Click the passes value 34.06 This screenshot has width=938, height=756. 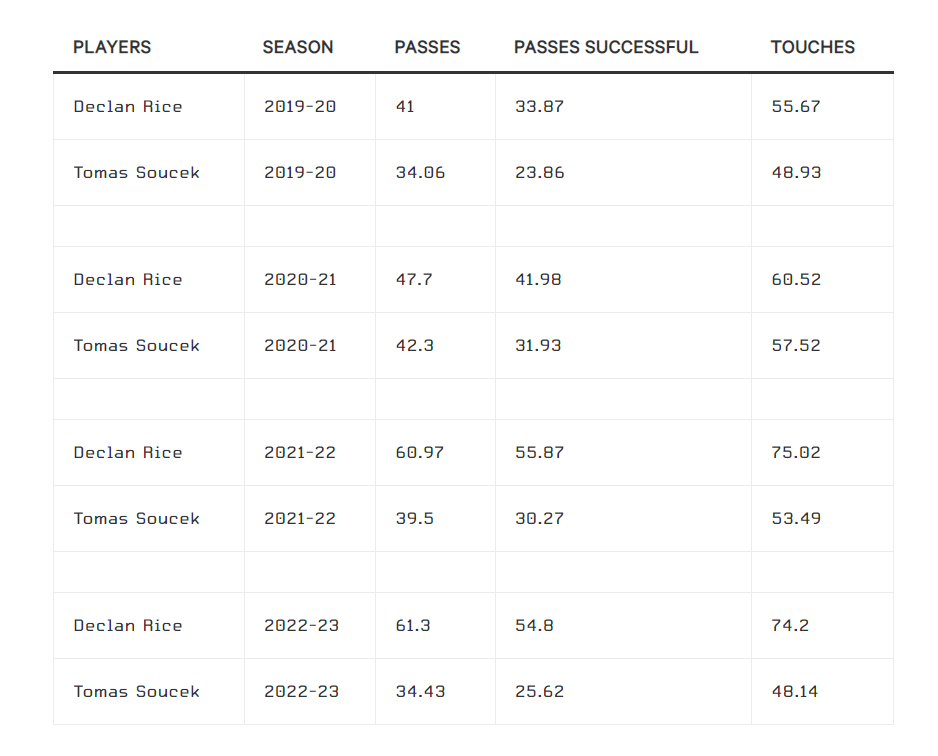pyautogui.click(x=420, y=172)
